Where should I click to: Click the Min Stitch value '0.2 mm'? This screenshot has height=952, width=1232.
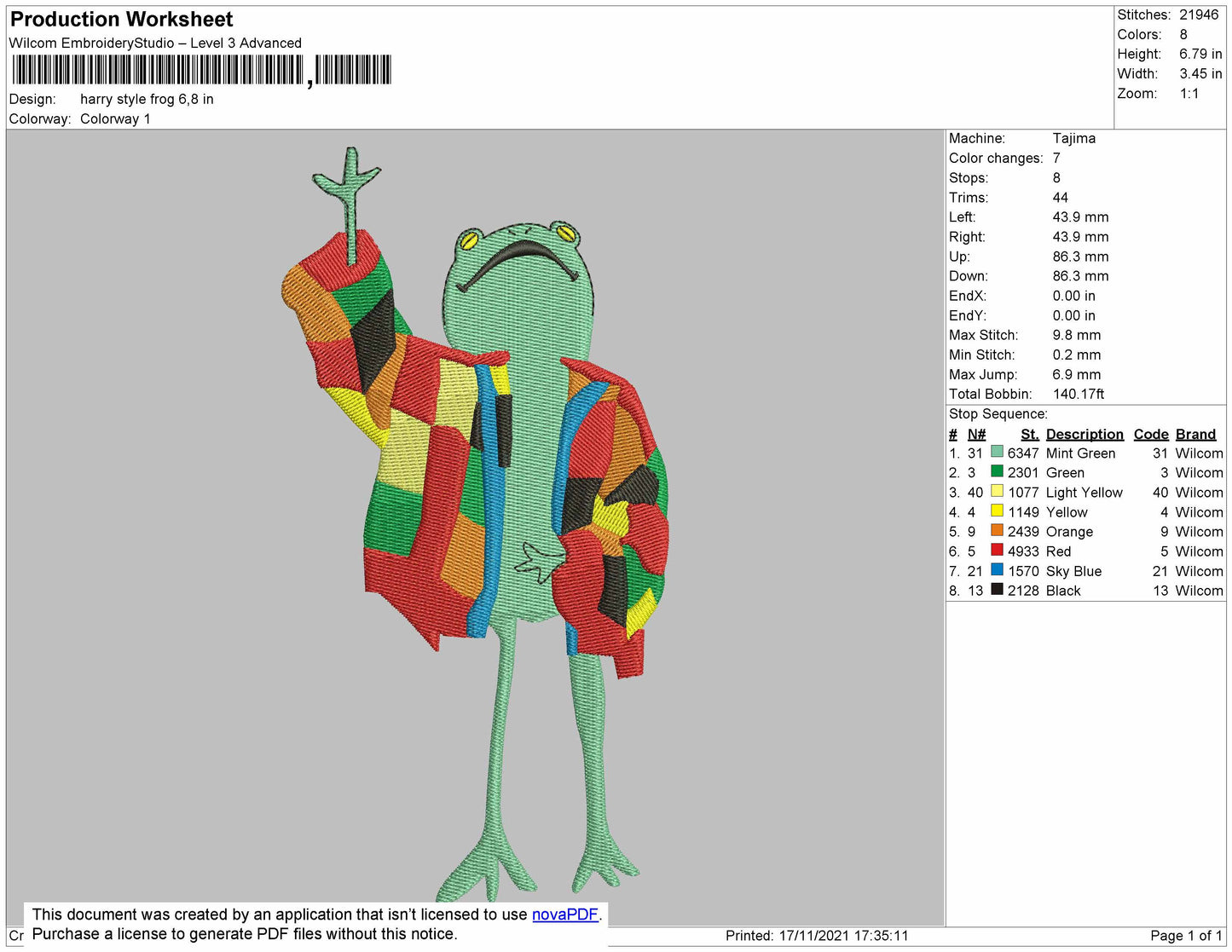(x=1076, y=355)
